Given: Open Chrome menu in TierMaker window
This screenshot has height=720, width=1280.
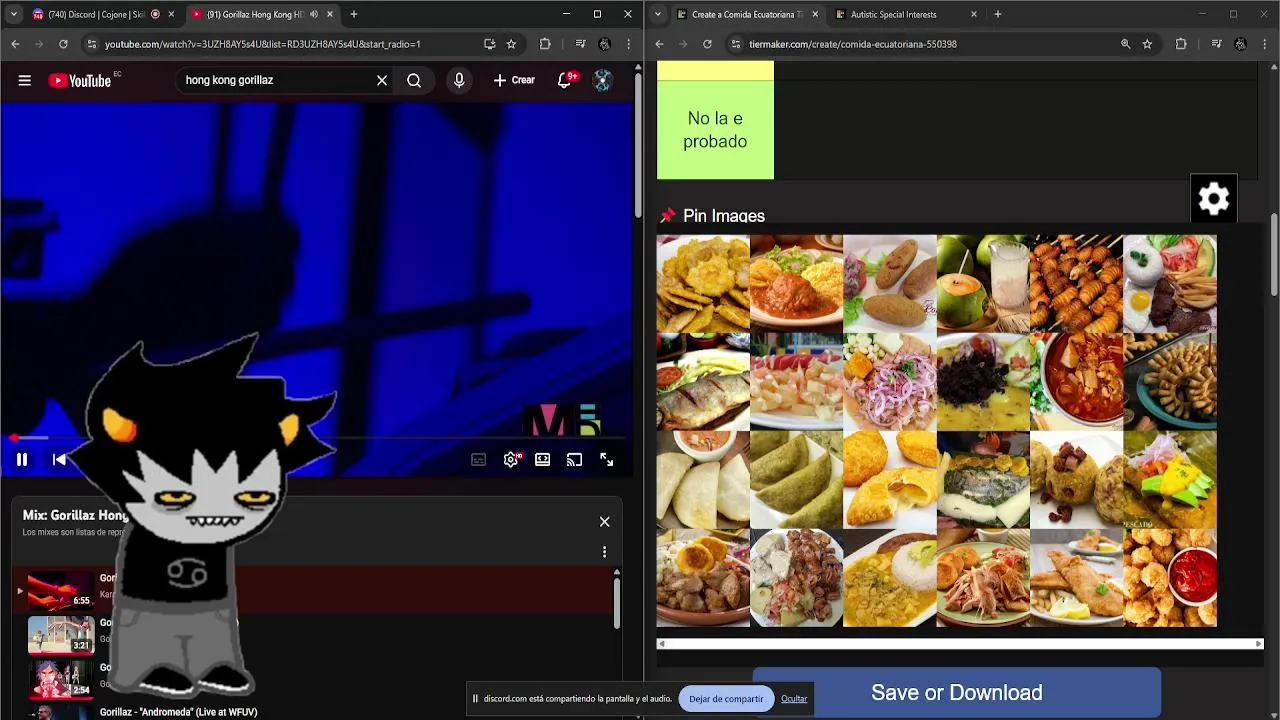Looking at the screenshot, I should tap(1264, 44).
